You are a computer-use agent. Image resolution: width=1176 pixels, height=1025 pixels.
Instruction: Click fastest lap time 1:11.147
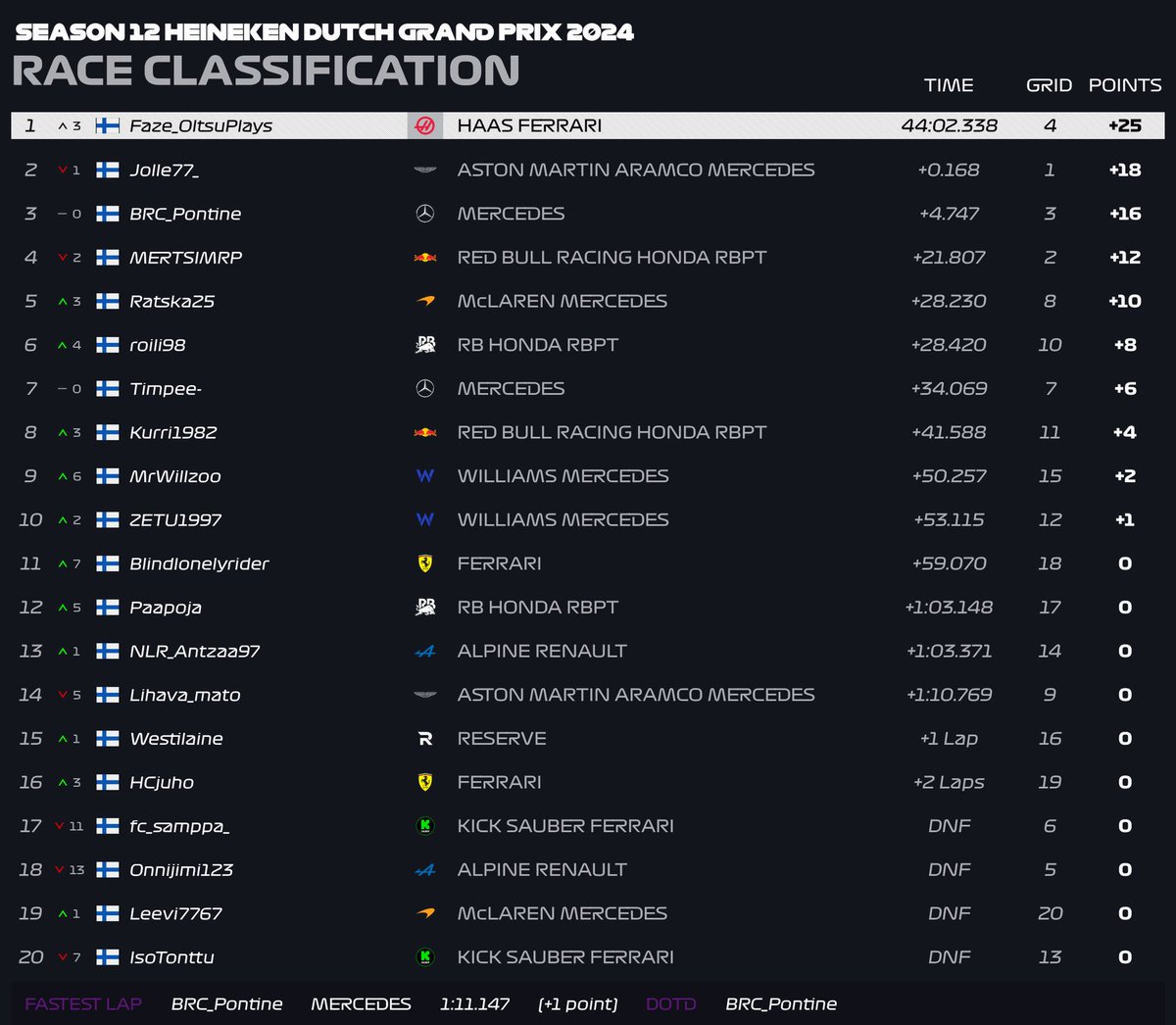point(474,1004)
